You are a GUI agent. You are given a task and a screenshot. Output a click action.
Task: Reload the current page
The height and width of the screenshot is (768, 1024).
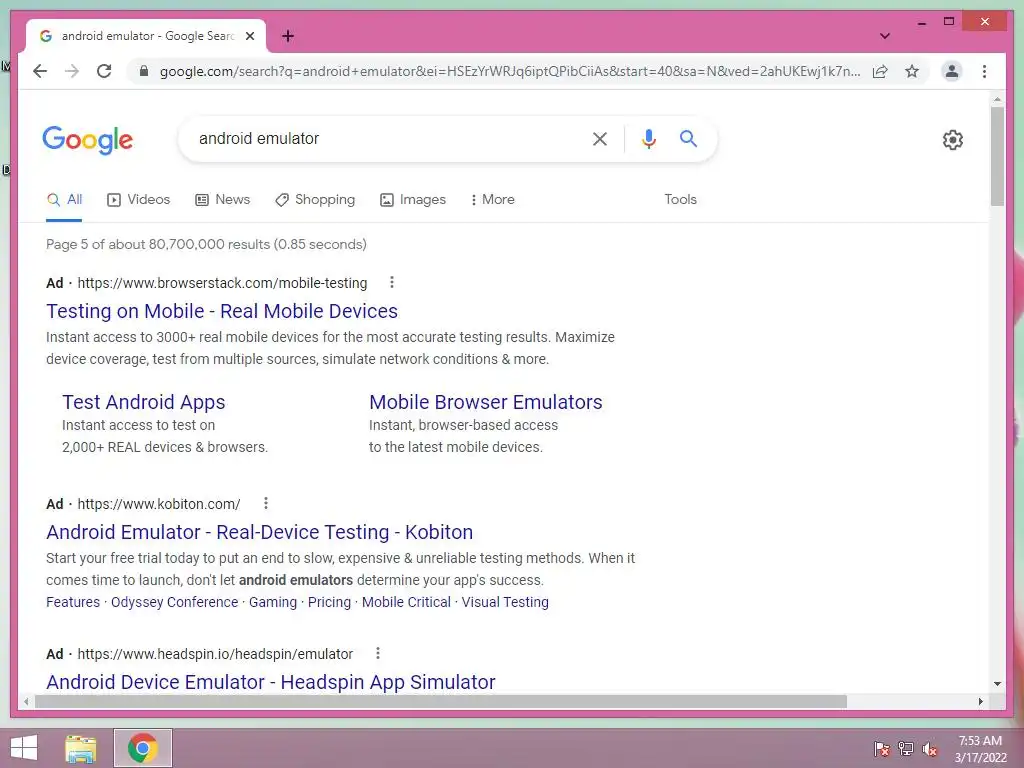[x=104, y=71]
